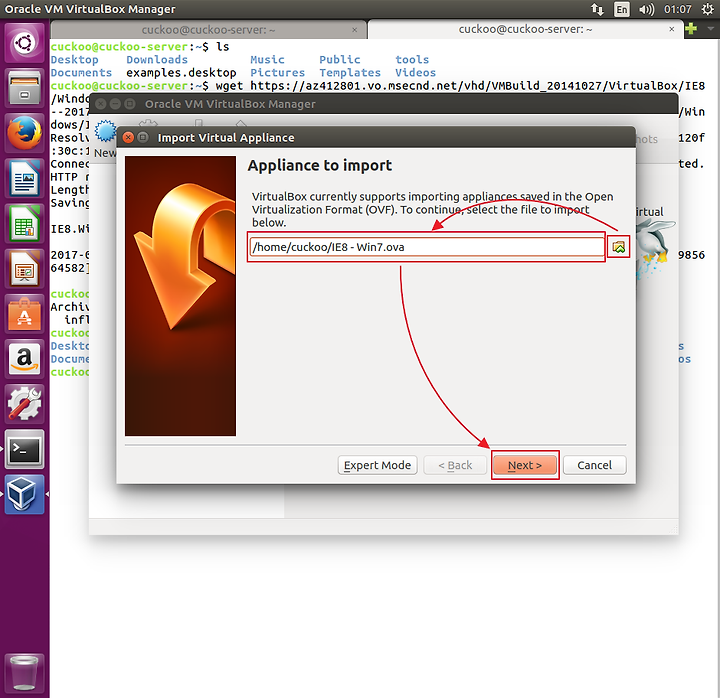Open Amazon launcher icon
The image size is (720, 698).
click(24, 358)
